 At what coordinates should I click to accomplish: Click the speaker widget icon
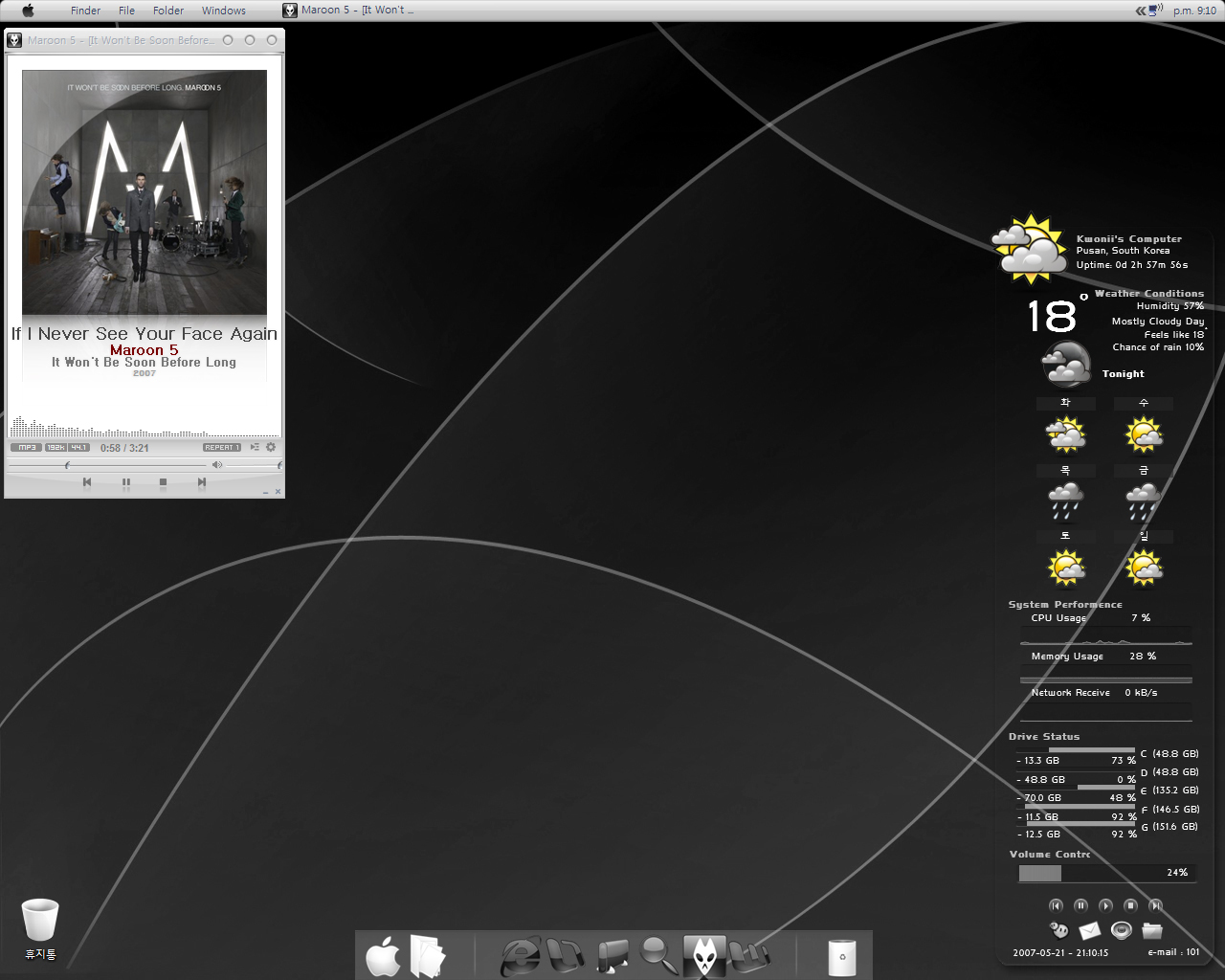[x=1122, y=930]
